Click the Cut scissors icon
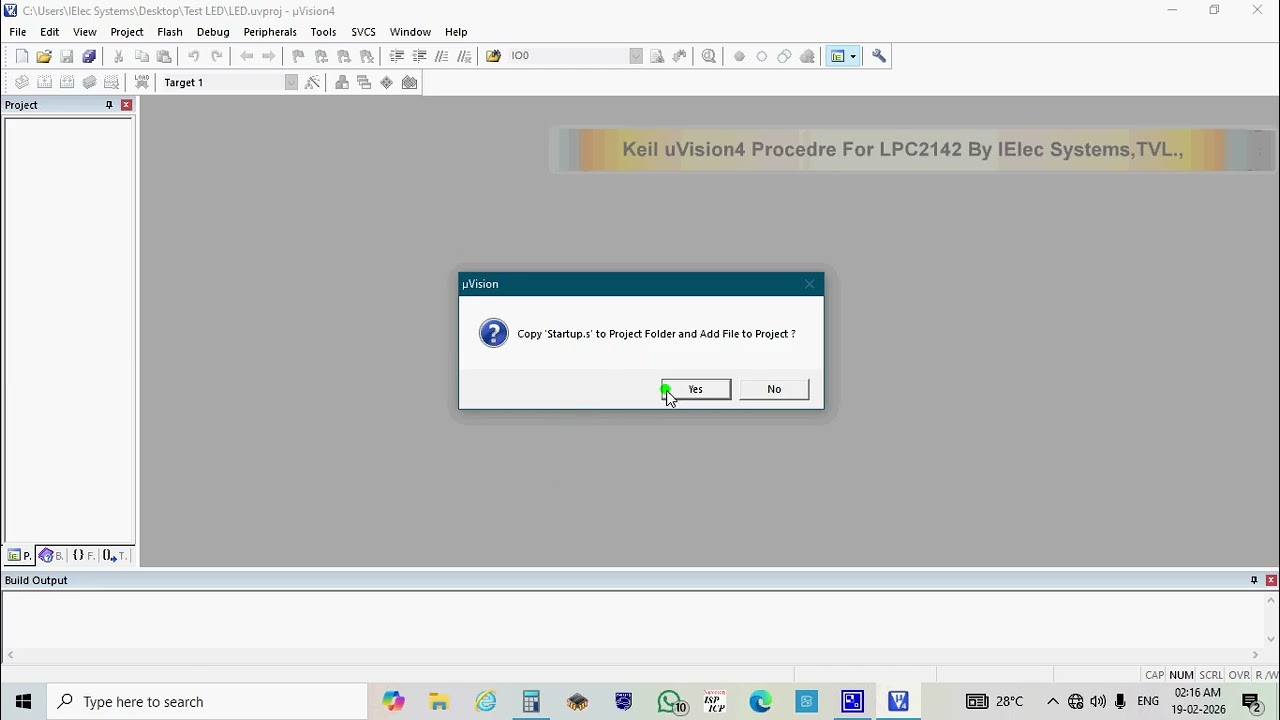The height and width of the screenshot is (720, 1280). (119, 56)
